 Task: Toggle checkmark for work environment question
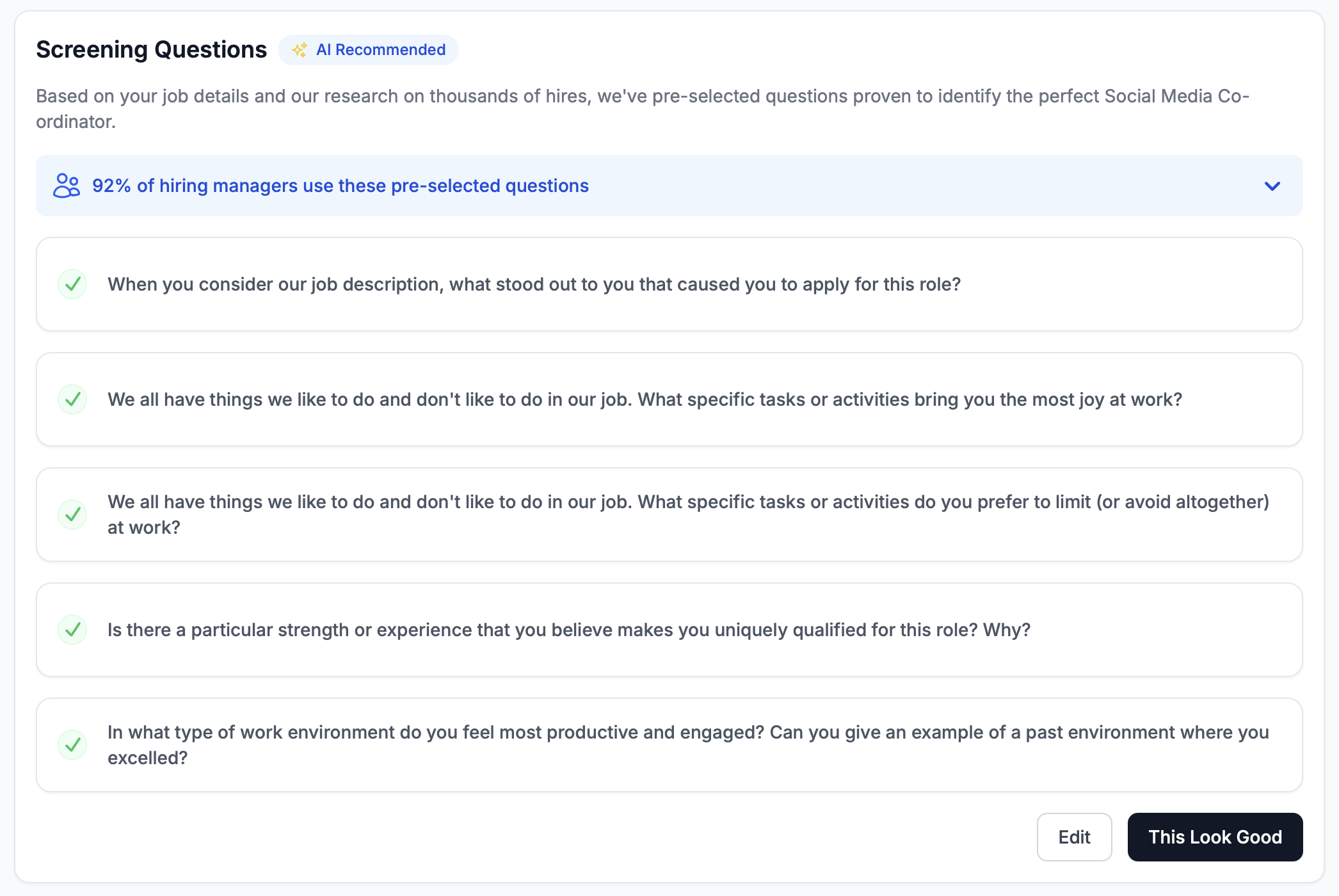click(73, 745)
